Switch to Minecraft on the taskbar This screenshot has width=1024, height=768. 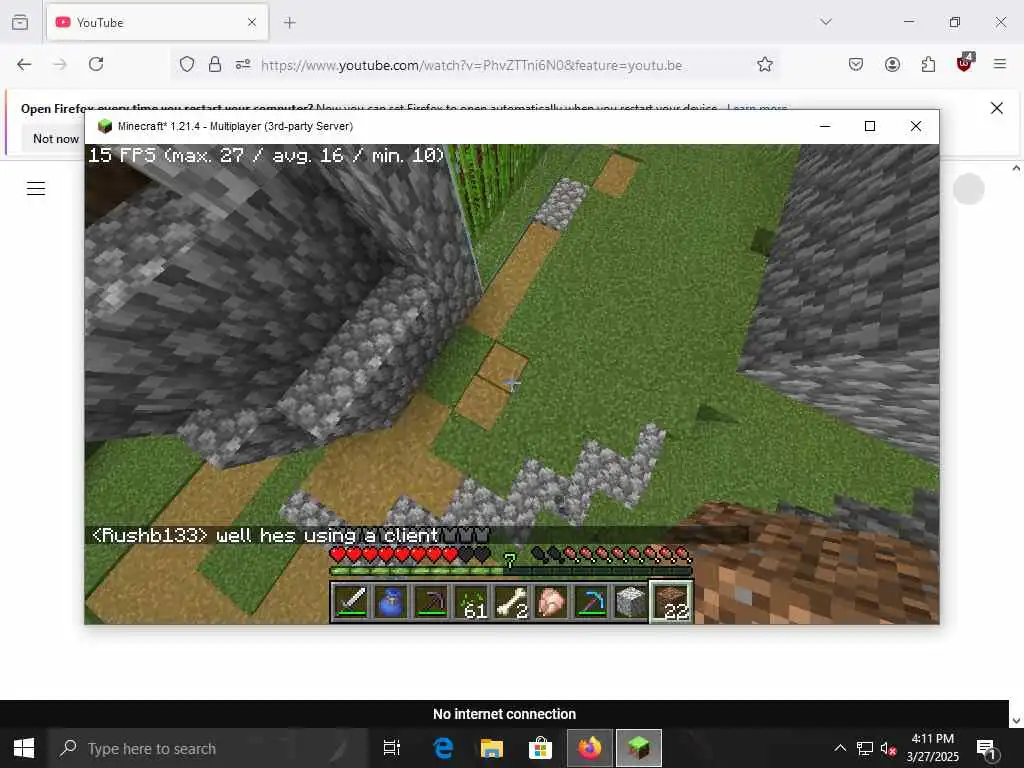pyautogui.click(x=639, y=748)
